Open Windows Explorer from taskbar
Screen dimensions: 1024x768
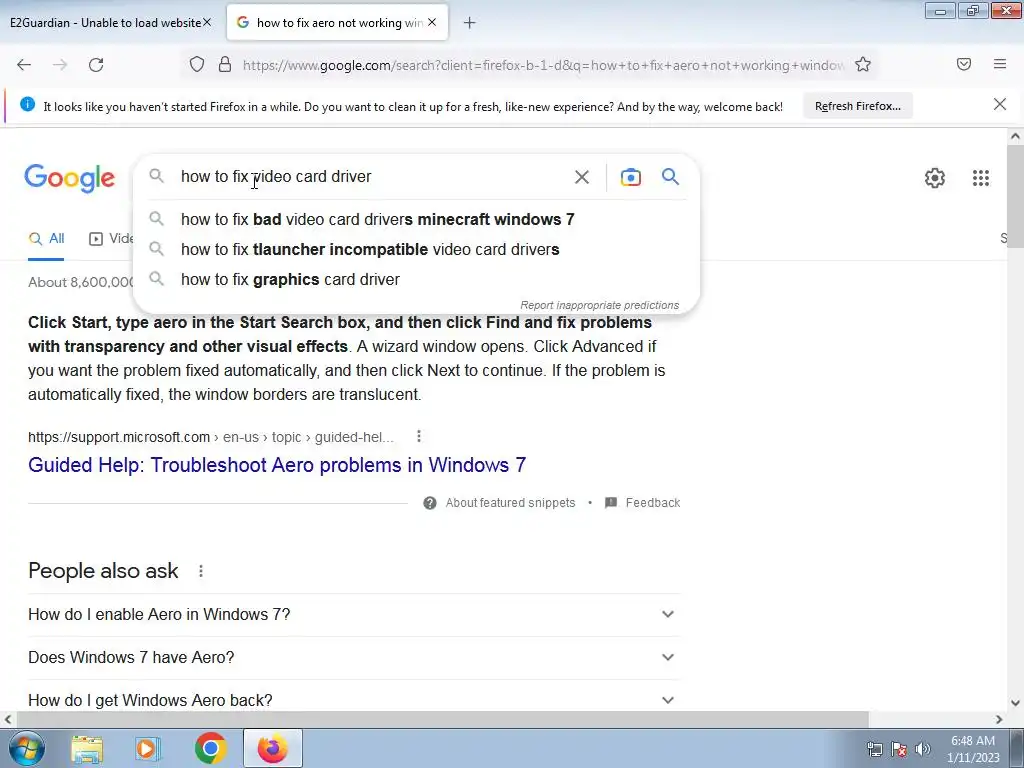87,748
